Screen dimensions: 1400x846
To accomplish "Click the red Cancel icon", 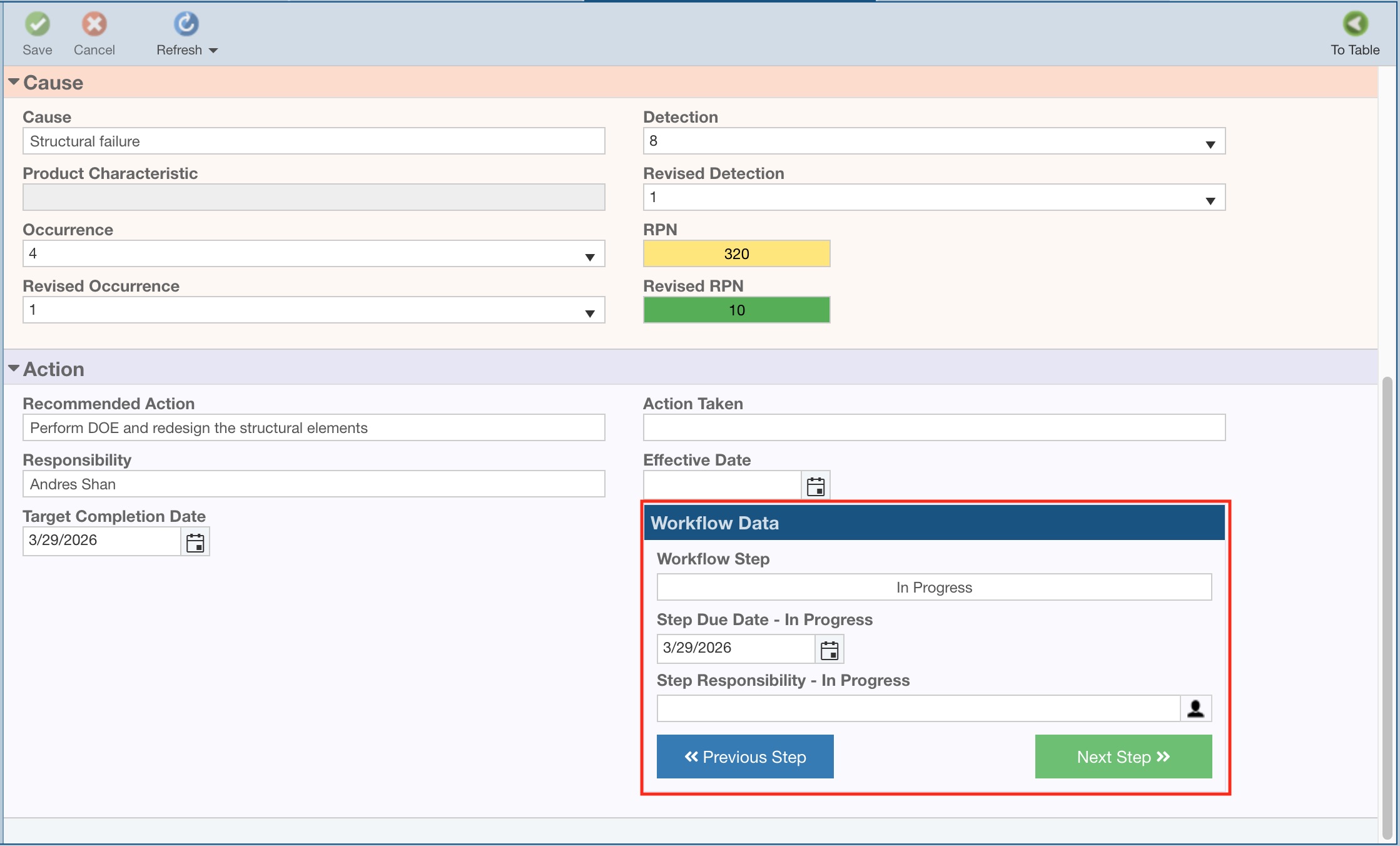I will 94,24.
